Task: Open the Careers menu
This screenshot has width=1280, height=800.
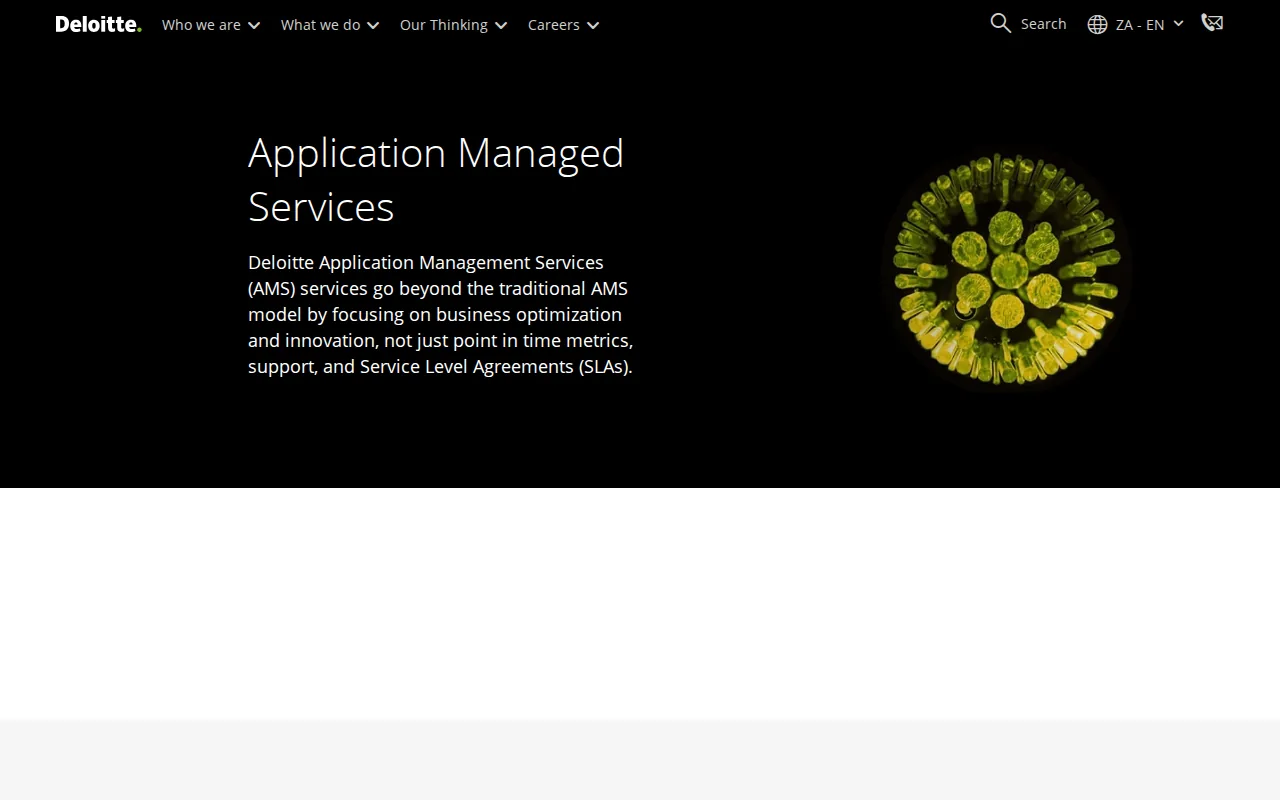Action: click(554, 25)
